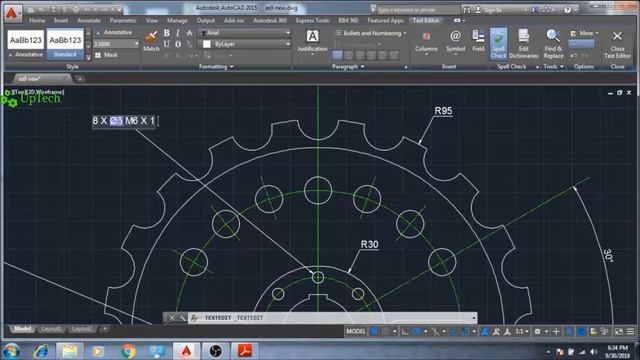Select the Annotative text style thumbnail

pos(25,44)
